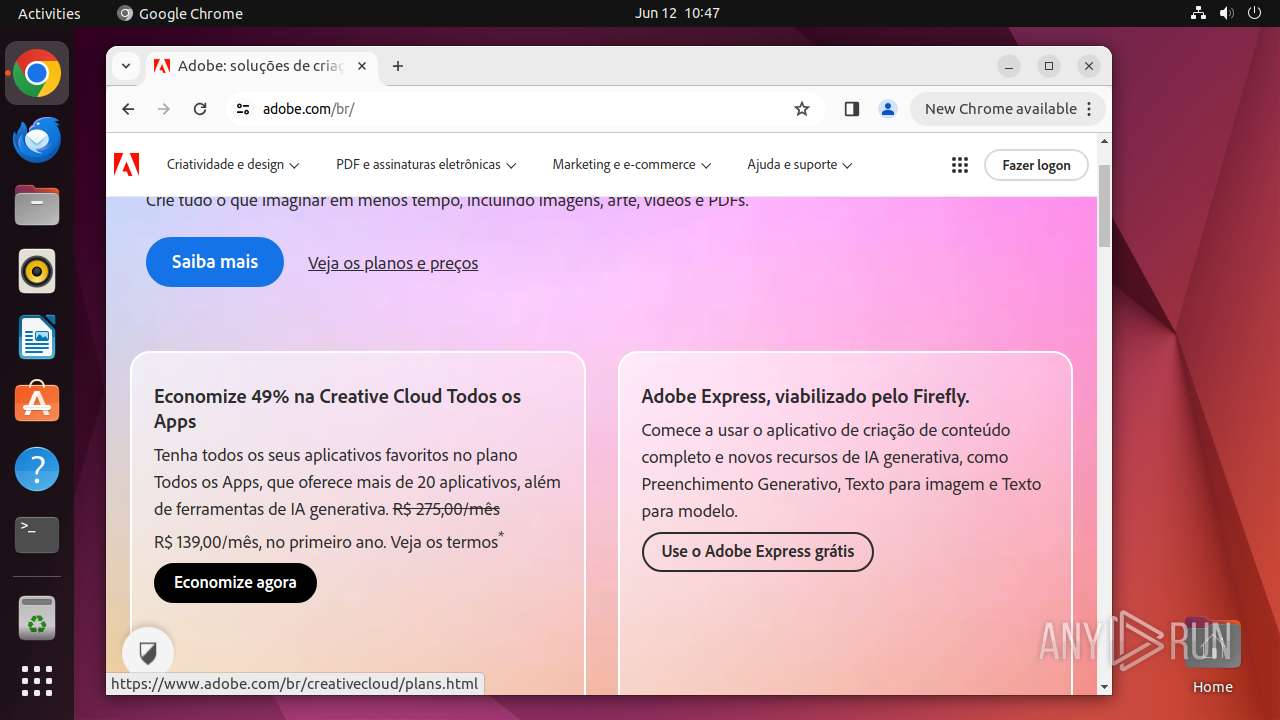The height and width of the screenshot is (720, 1280).
Task: Click Google Chrome icon in dock
Action: click(x=37, y=74)
